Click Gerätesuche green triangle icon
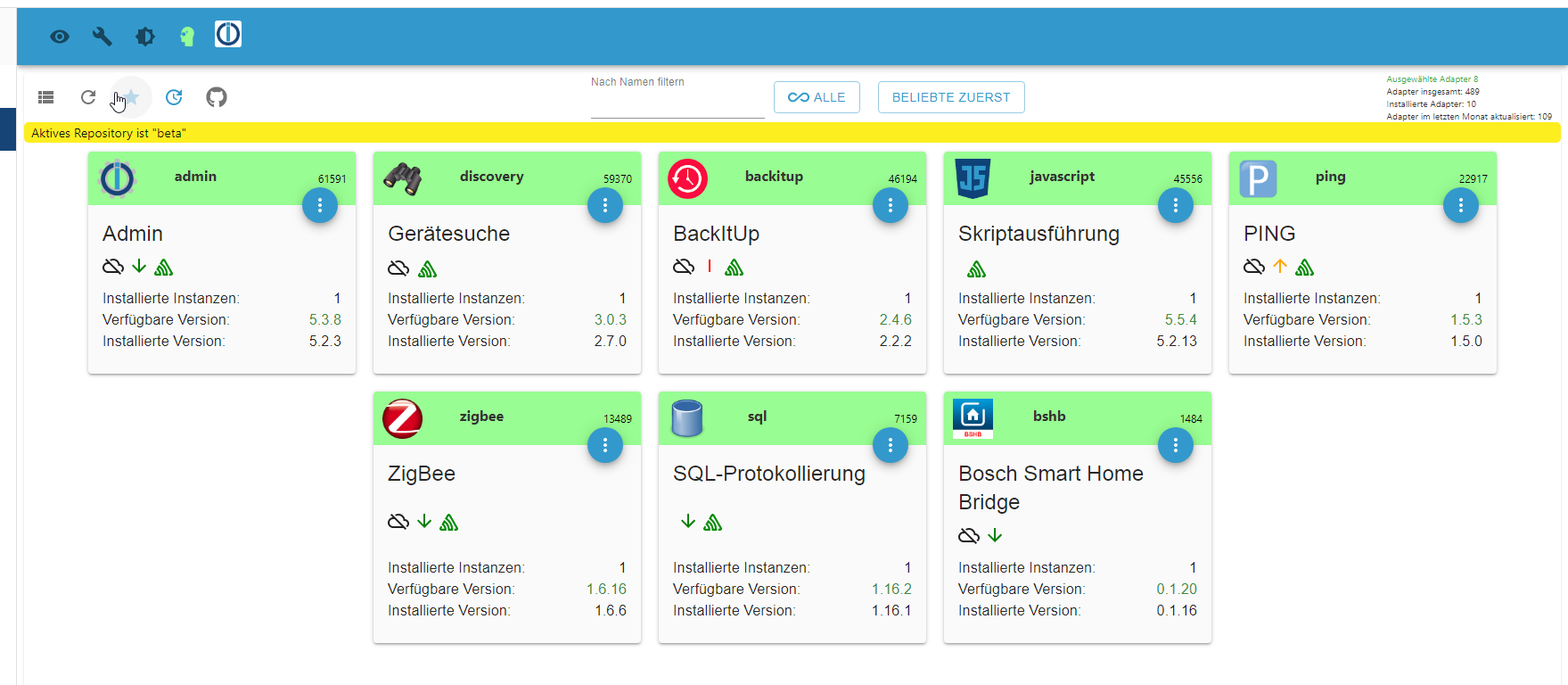The height and width of the screenshot is (685, 1568). [428, 268]
